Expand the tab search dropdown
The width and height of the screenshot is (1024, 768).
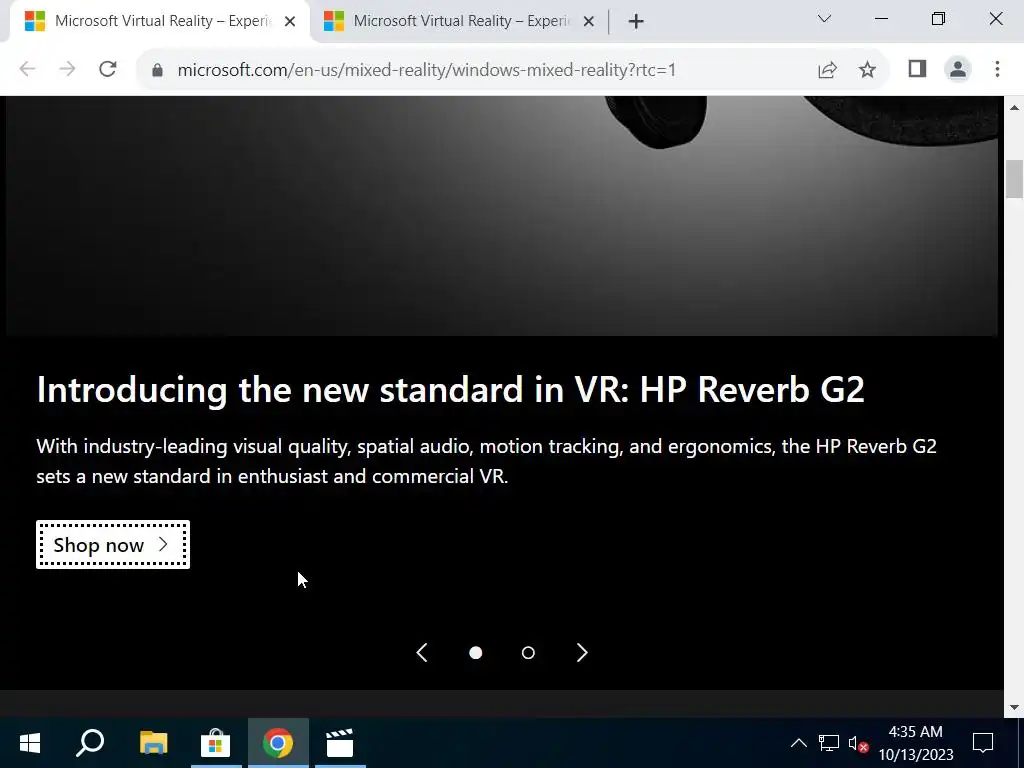click(x=824, y=19)
